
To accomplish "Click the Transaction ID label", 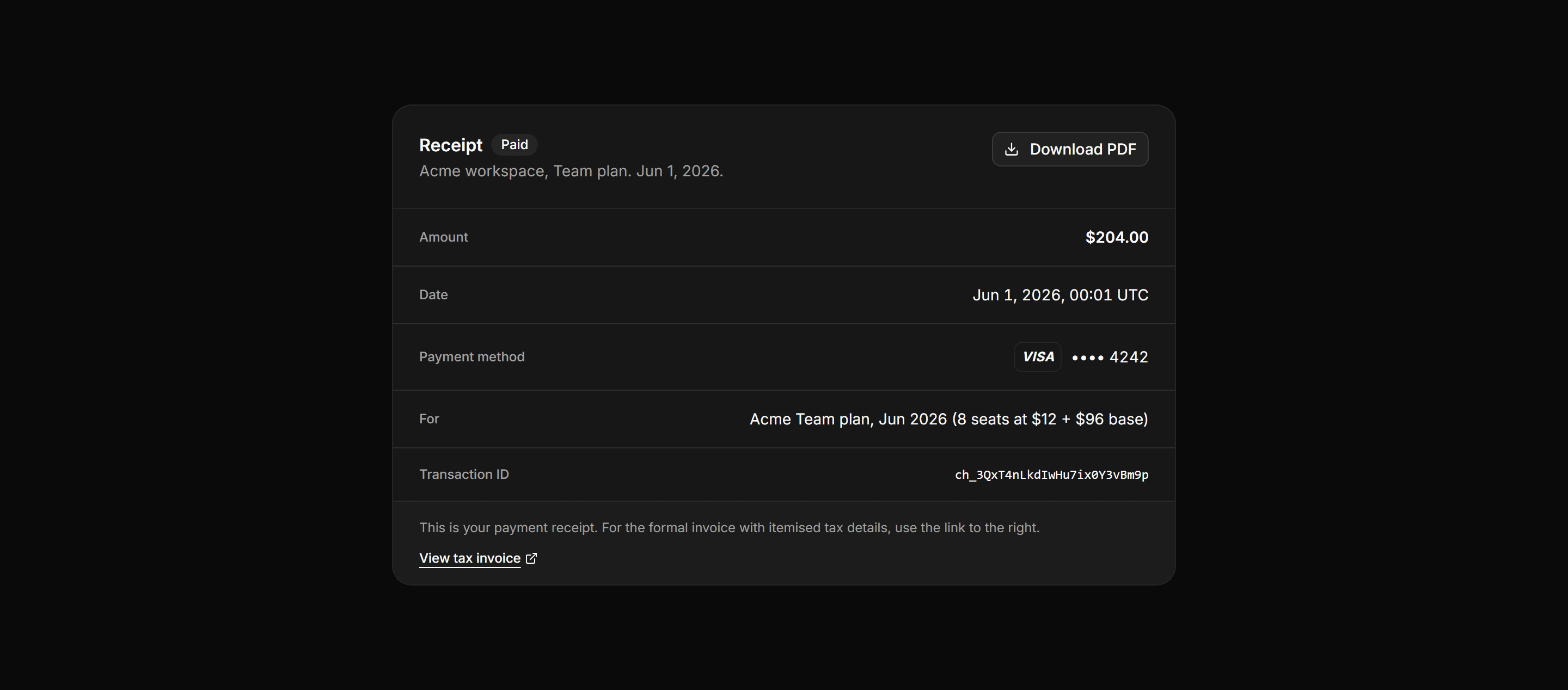I will pos(464,475).
